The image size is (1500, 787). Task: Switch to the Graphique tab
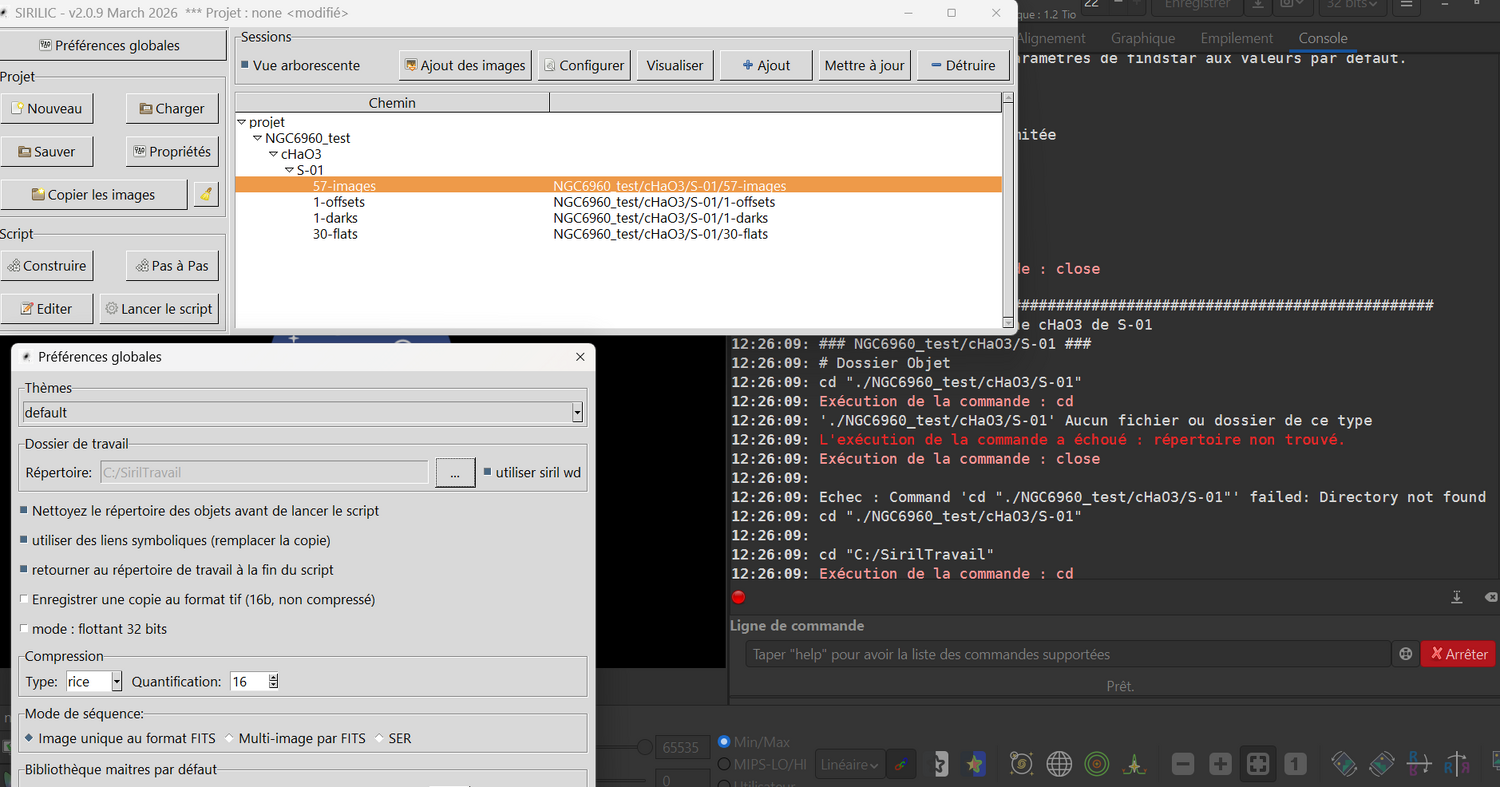pyautogui.click(x=1143, y=38)
